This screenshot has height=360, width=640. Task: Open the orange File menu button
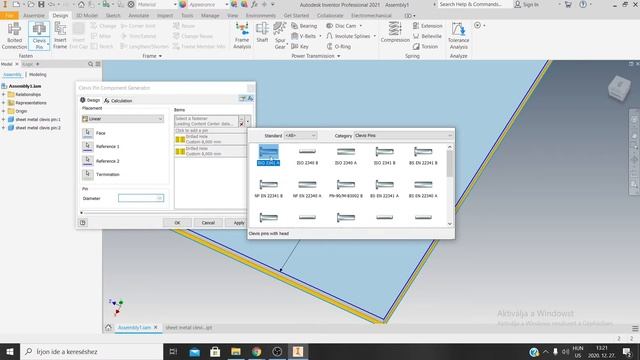tap(9, 16)
